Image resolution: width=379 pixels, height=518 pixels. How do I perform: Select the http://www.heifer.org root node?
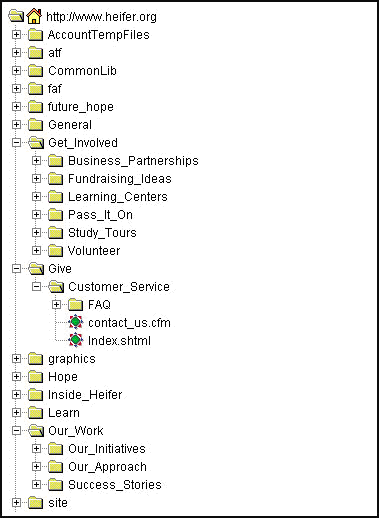101,17
